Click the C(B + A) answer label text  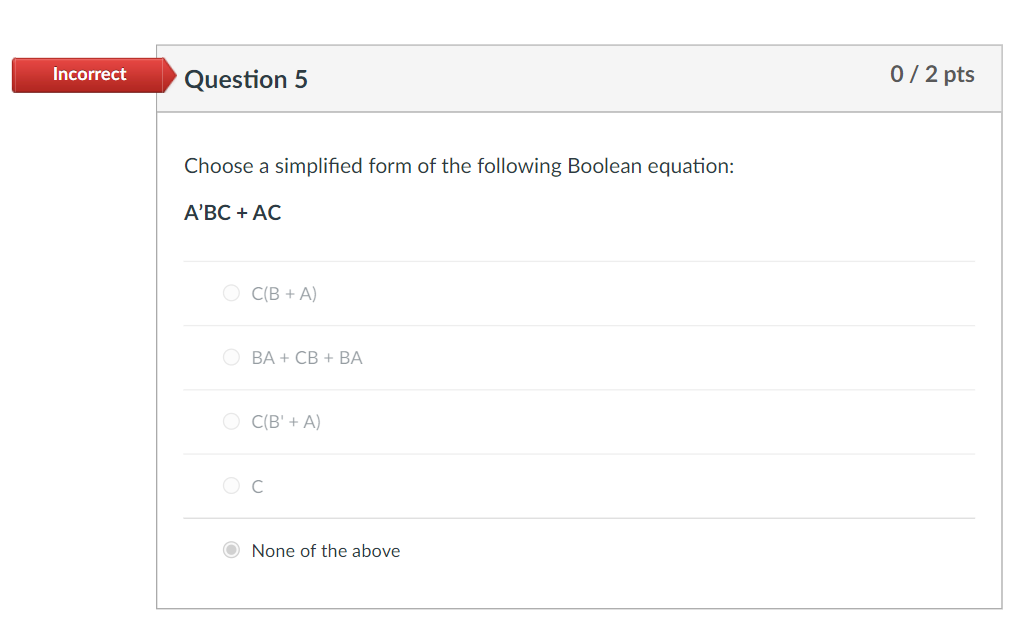point(285,293)
